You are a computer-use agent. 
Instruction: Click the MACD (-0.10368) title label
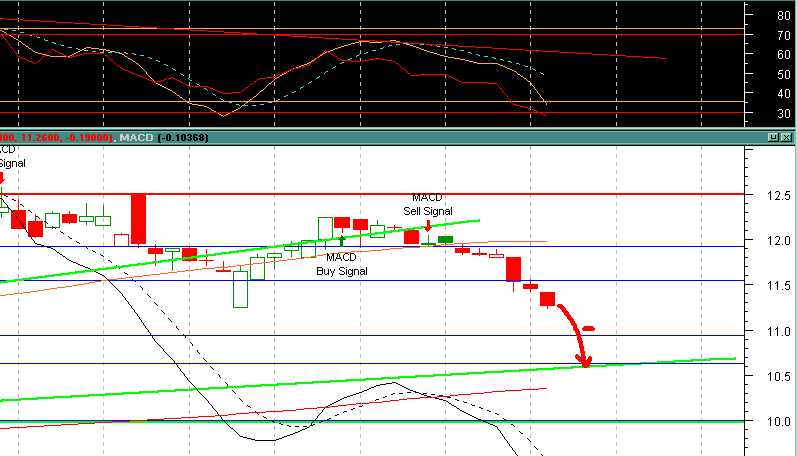(x=164, y=138)
